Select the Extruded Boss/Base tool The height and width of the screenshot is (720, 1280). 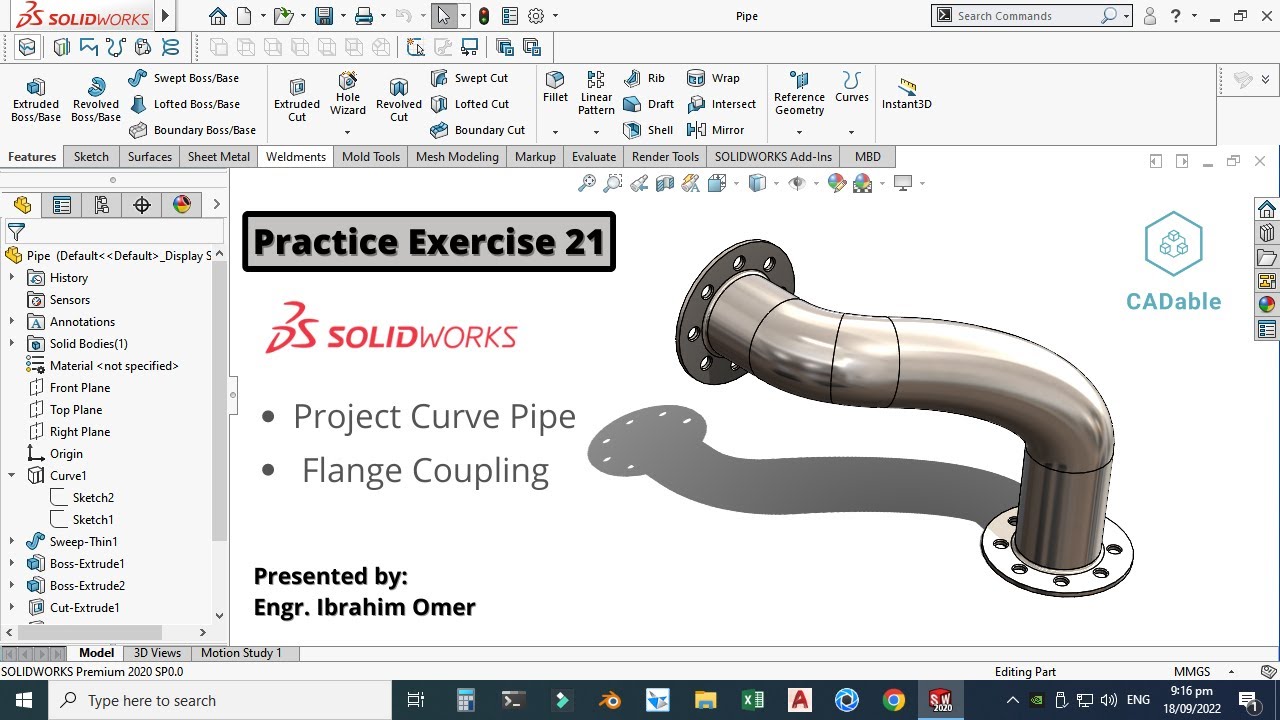[36, 101]
